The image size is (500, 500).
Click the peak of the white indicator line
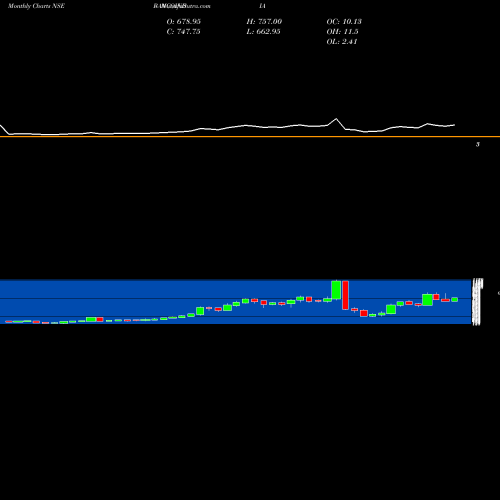tap(336, 119)
